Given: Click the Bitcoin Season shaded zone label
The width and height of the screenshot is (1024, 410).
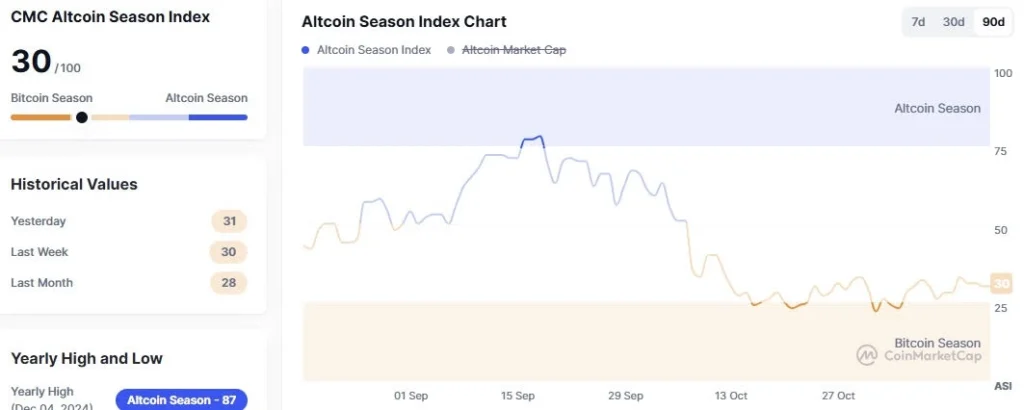Looking at the screenshot, I should click(937, 343).
